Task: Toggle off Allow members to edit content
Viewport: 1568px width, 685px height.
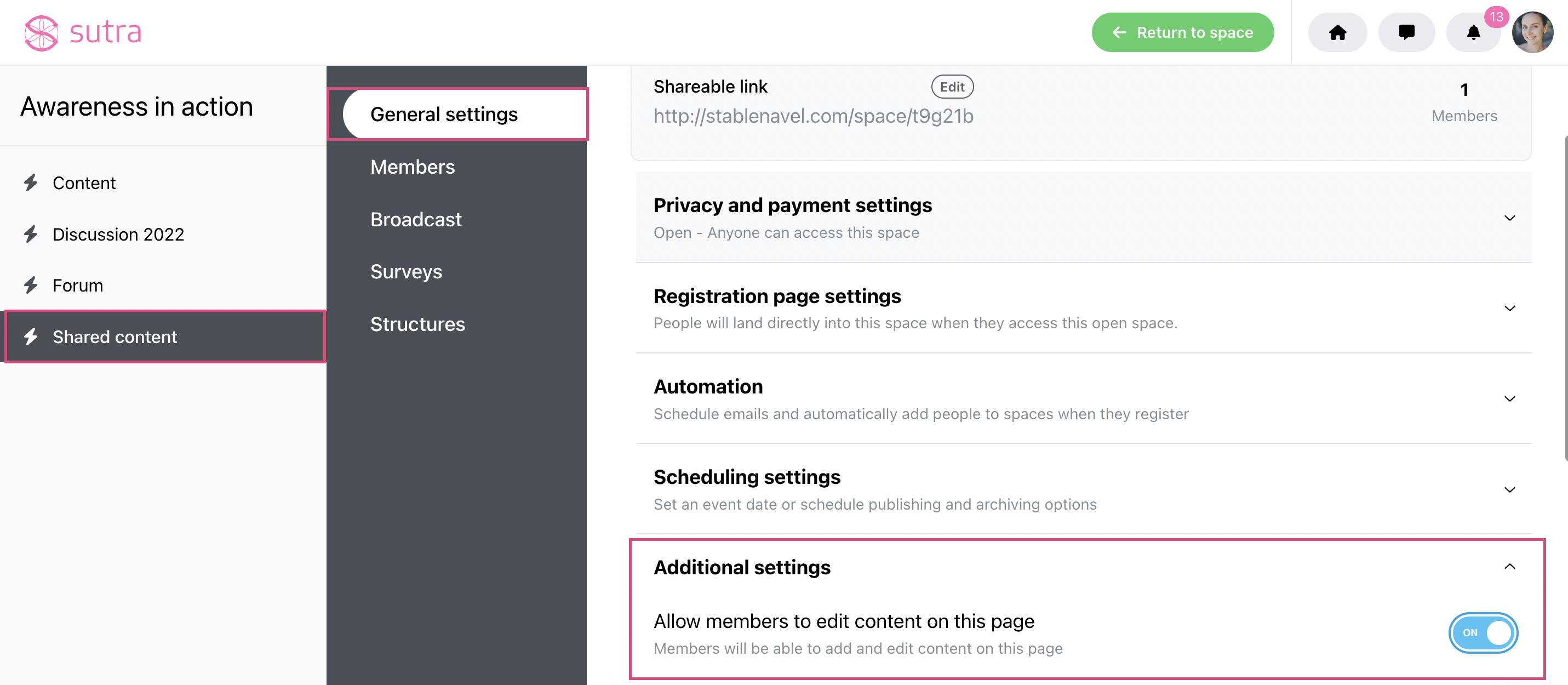Action: 1483,632
